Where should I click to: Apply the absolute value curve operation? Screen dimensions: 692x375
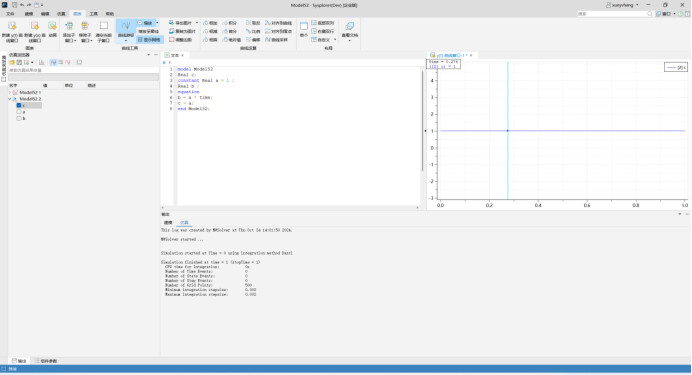click(x=232, y=40)
